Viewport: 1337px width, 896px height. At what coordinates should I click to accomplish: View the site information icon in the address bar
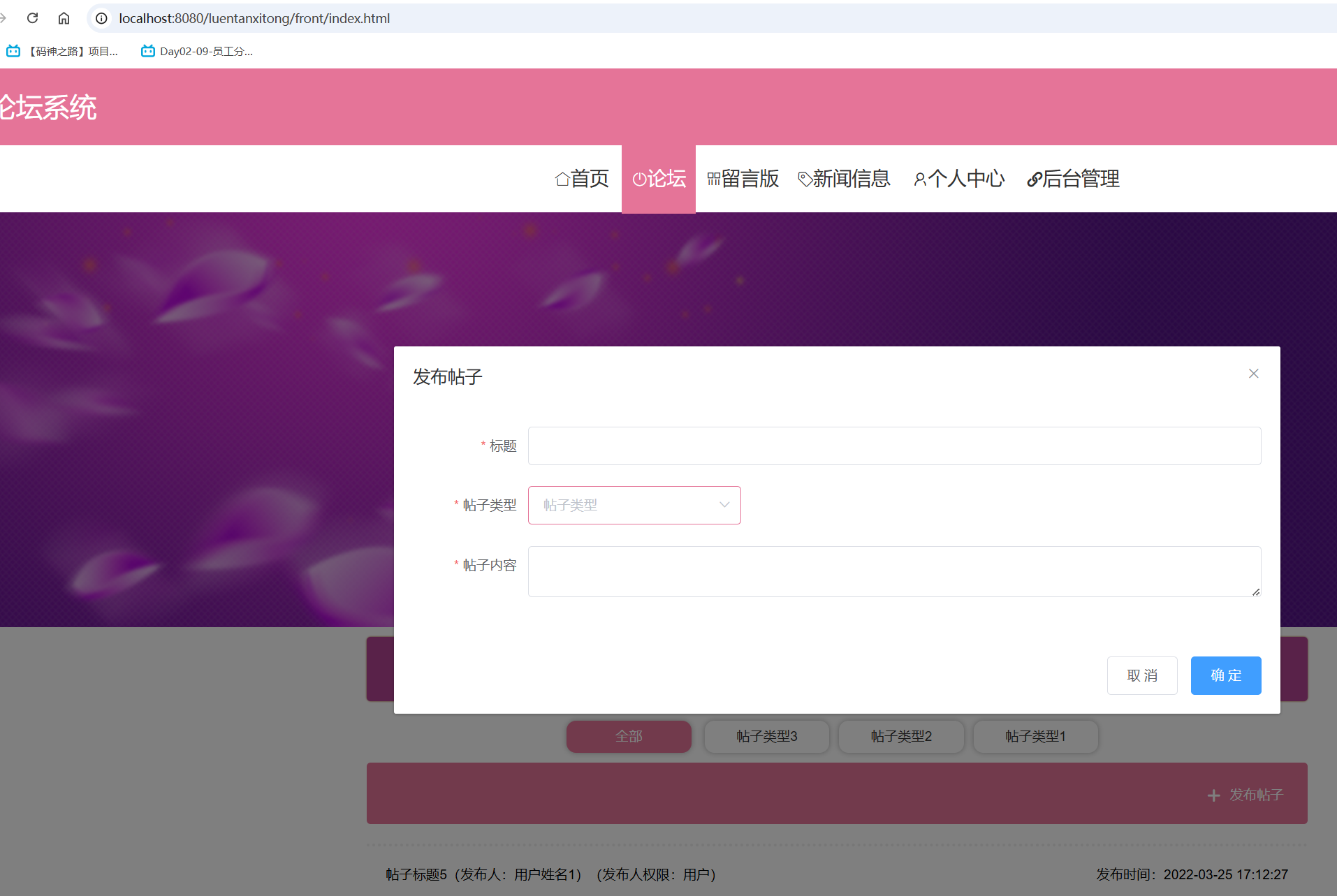[101, 18]
